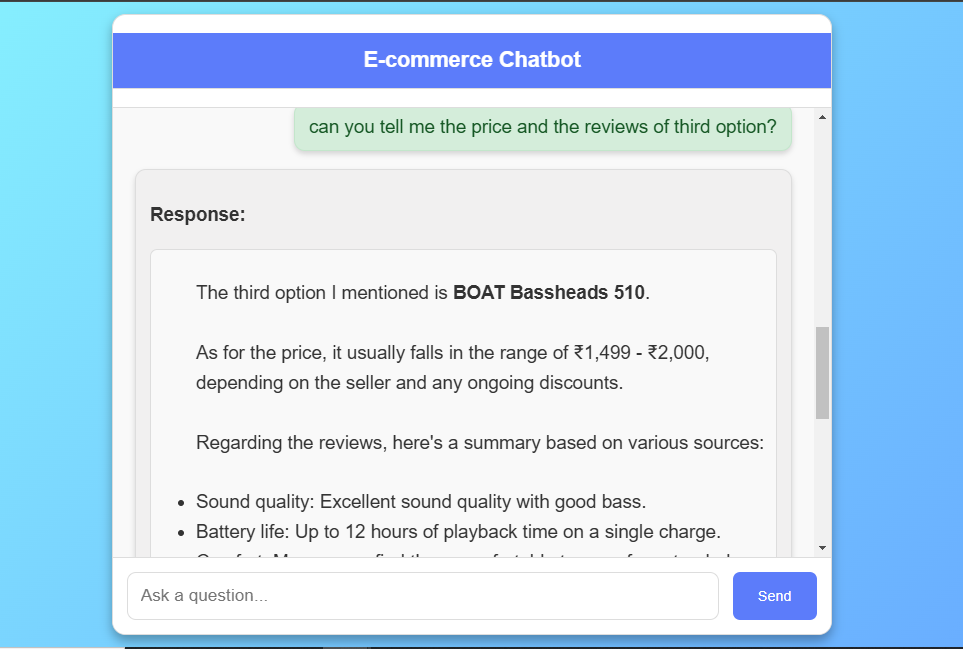Viewport: 963px width, 649px height.
Task: Click bold 'BOAT Bassheads 510' product name
Action: [550, 293]
